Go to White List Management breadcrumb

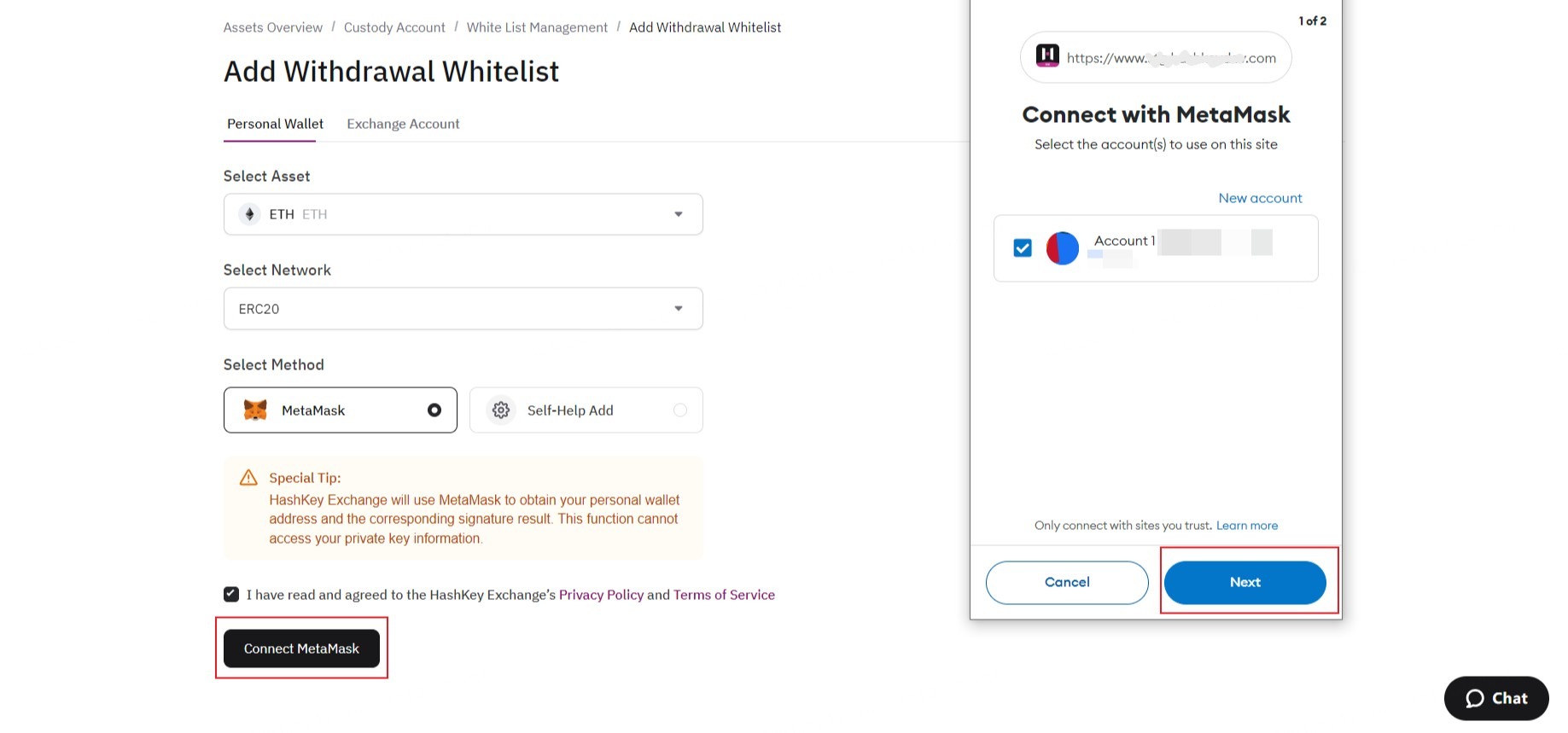[x=537, y=27]
